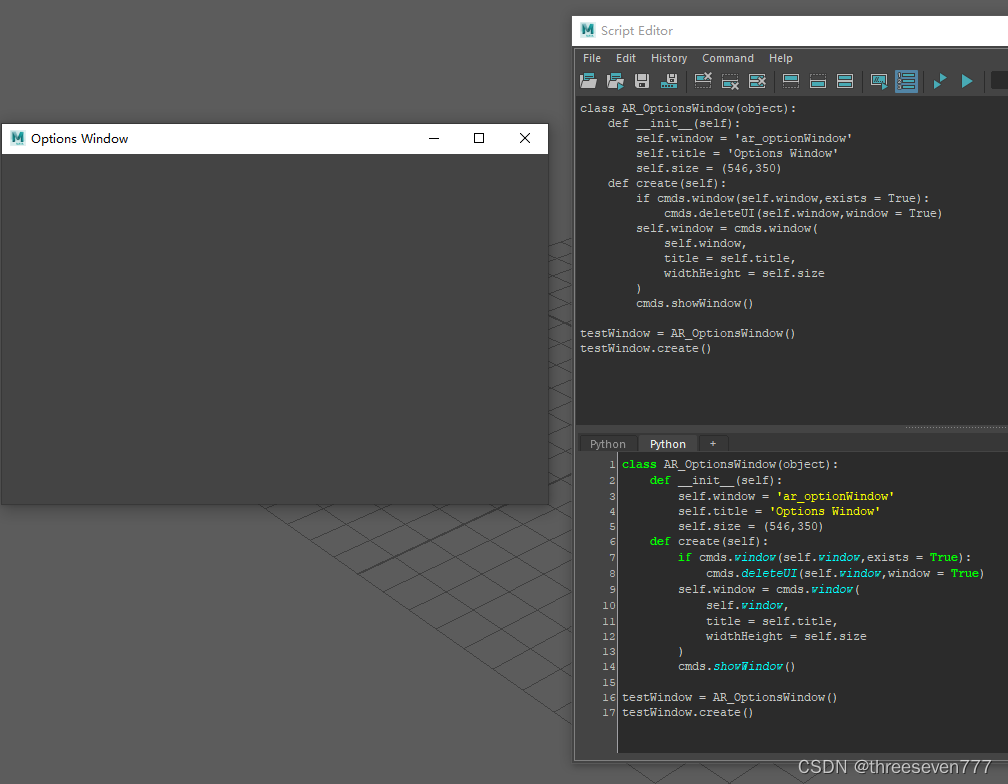The height and width of the screenshot is (784, 1008).
Task: Open the File menu in Script Editor
Action: (x=591, y=58)
